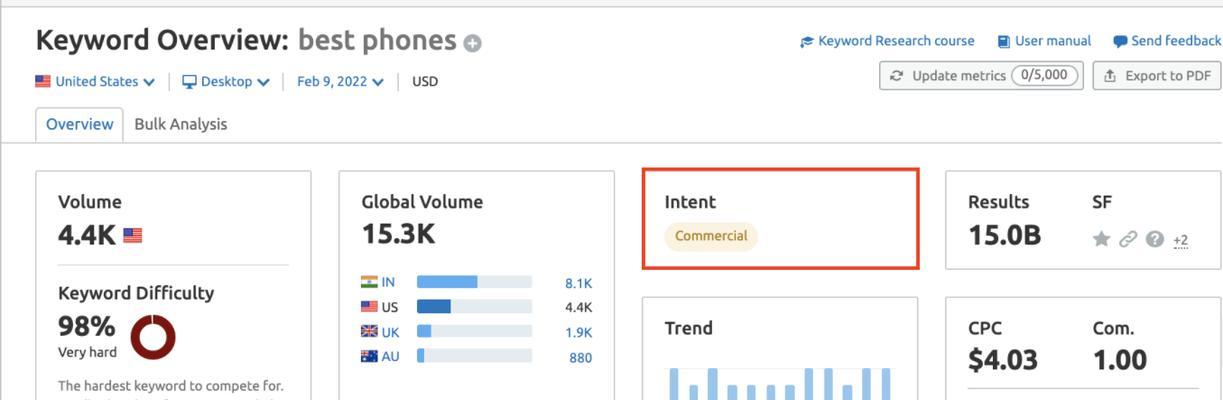Open the User manual link
Viewport: 1223px width, 400px height.
pyautogui.click(x=1044, y=41)
